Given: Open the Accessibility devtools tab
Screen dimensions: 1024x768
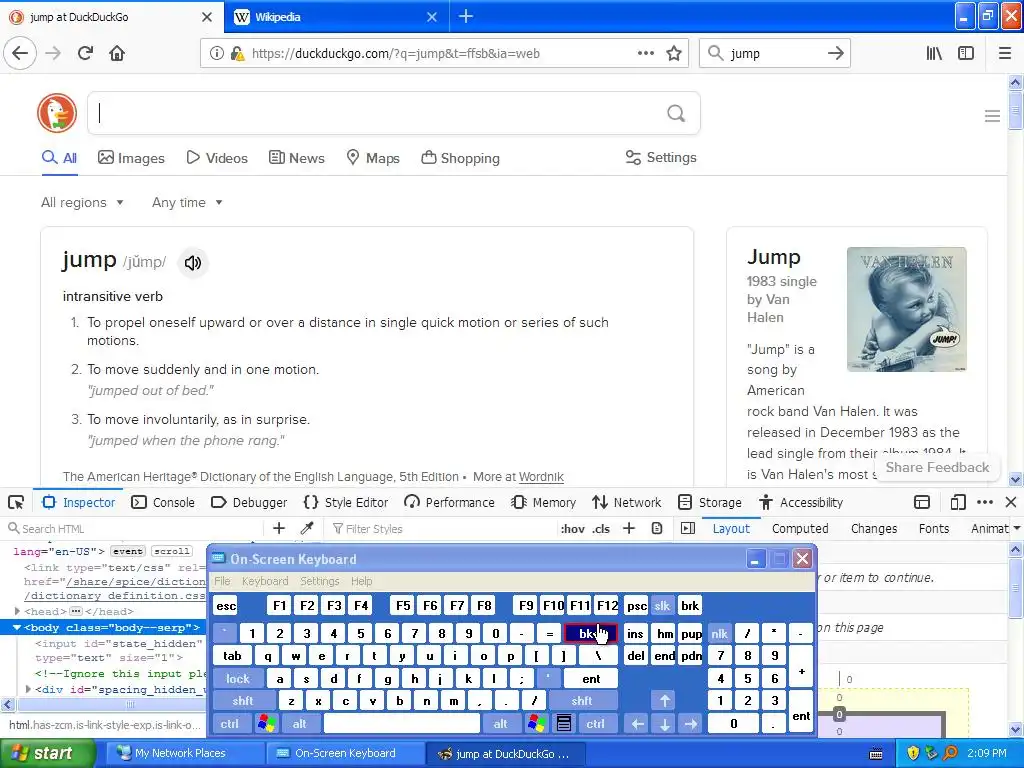Looking at the screenshot, I should (801, 502).
